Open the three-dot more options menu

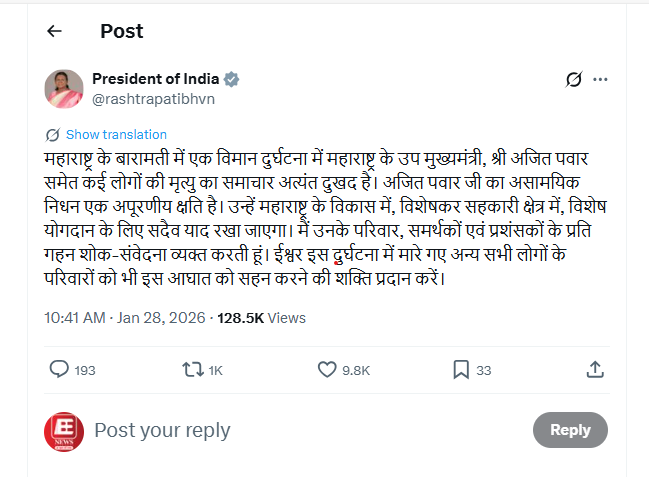600,79
